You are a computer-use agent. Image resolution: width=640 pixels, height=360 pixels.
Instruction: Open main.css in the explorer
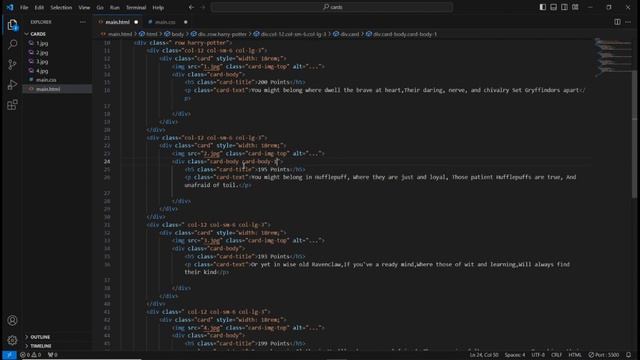46,80
